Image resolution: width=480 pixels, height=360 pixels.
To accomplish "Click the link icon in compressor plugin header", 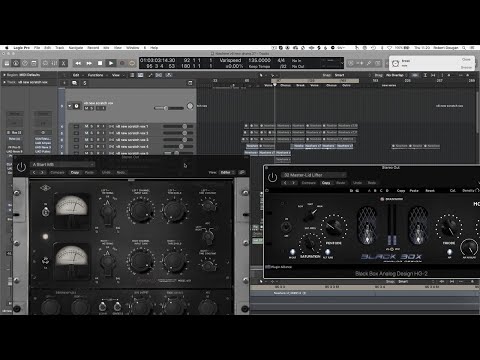I will click(x=242, y=172).
